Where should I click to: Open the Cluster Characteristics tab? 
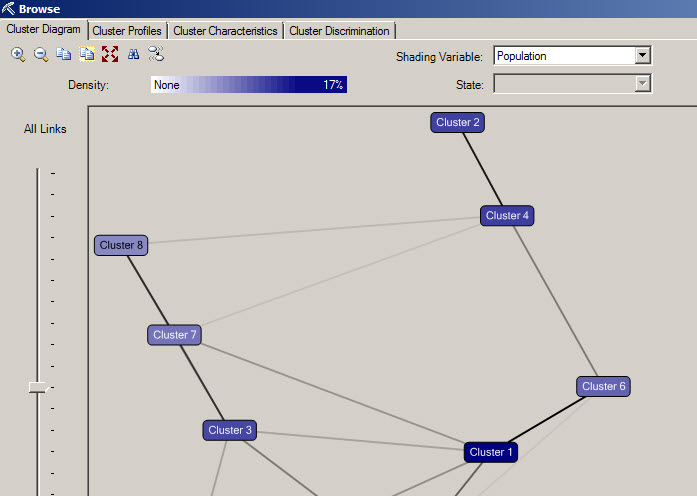point(225,31)
